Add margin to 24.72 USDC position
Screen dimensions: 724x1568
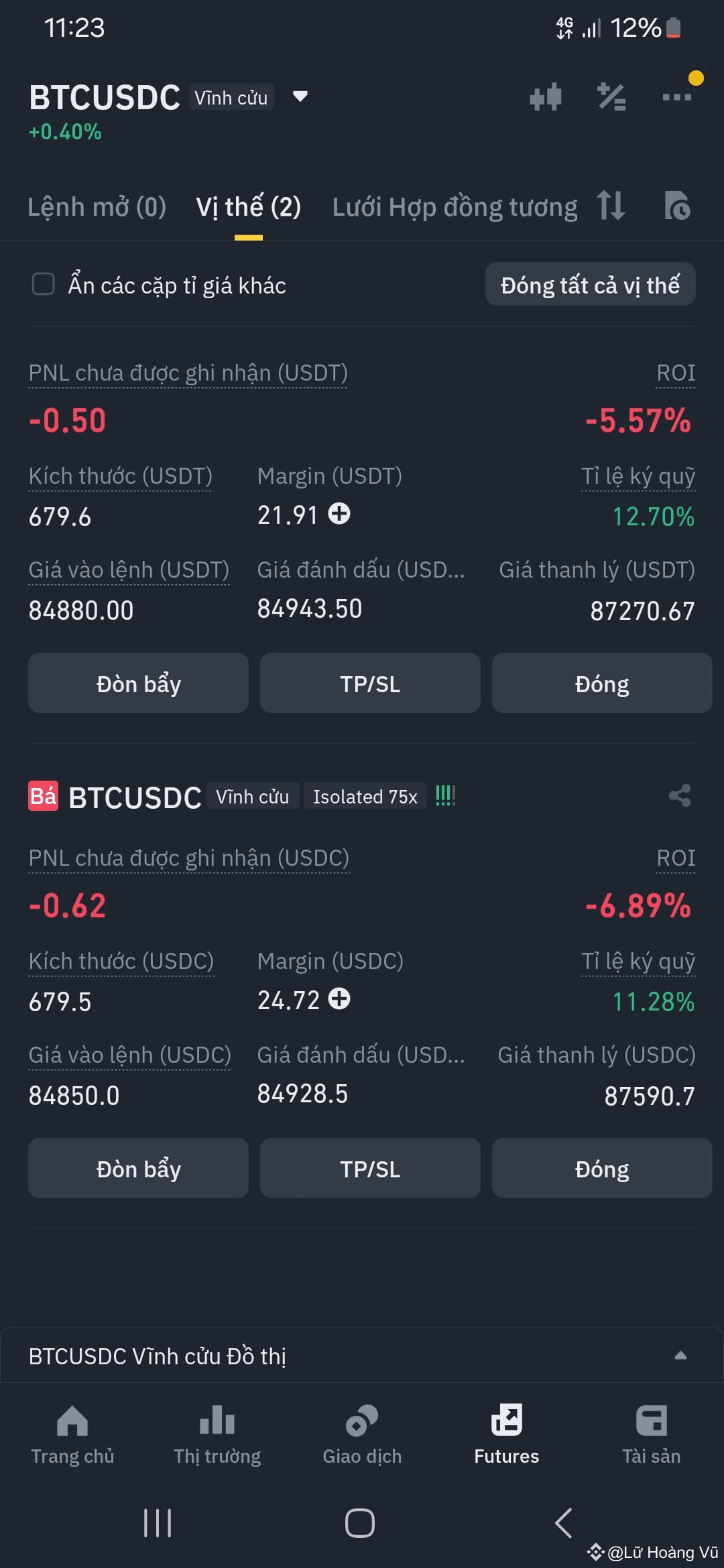(339, 999)
